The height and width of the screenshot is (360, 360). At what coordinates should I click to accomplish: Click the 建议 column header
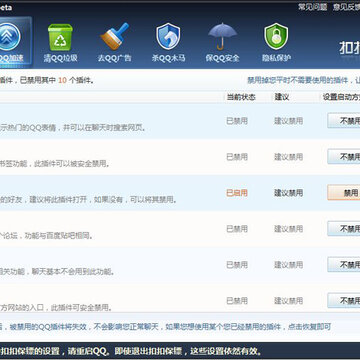(282, 97)
